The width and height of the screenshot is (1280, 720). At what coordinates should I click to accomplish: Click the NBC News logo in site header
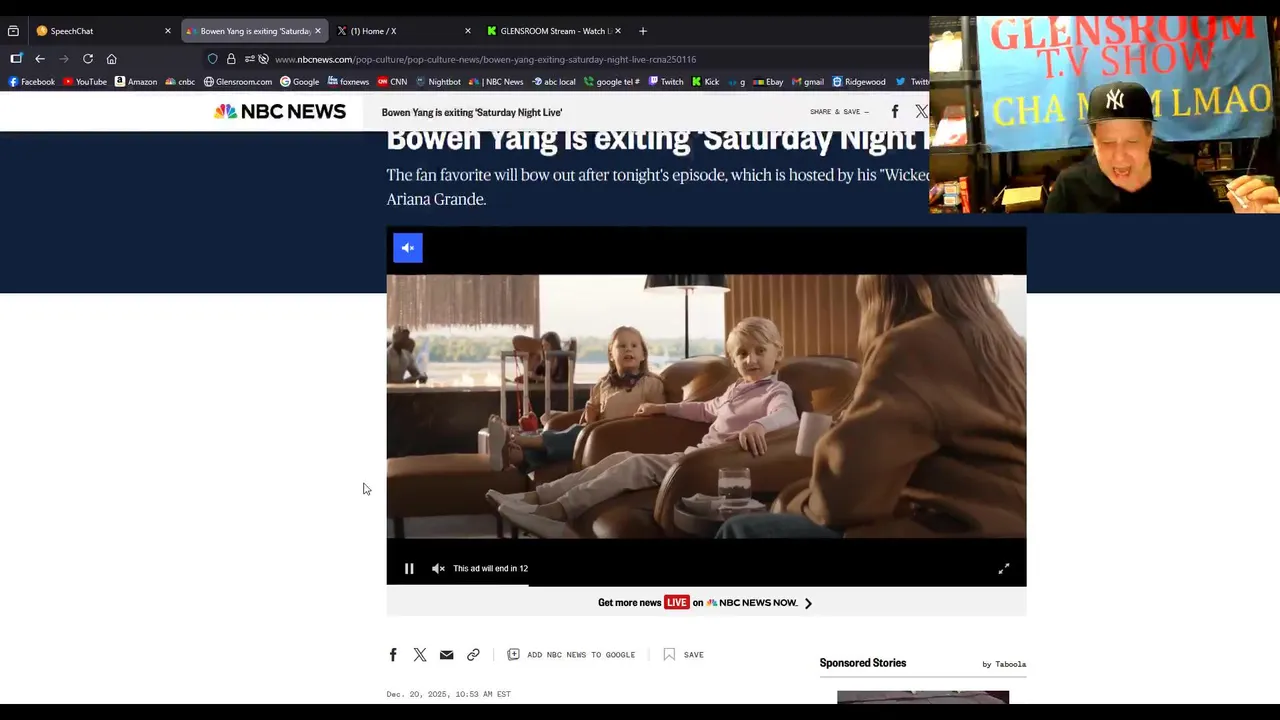(280, 112)
